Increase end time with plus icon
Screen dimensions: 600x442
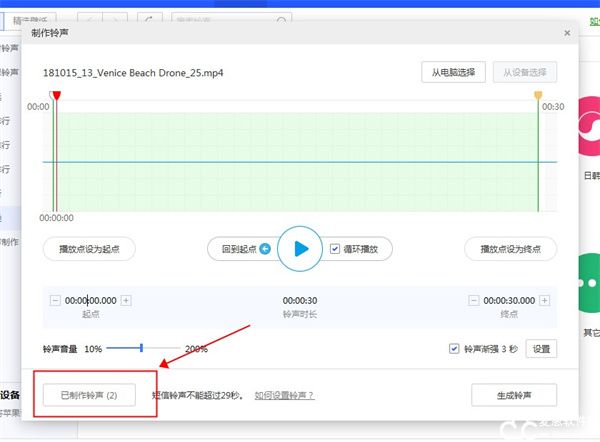coord(545,300)
